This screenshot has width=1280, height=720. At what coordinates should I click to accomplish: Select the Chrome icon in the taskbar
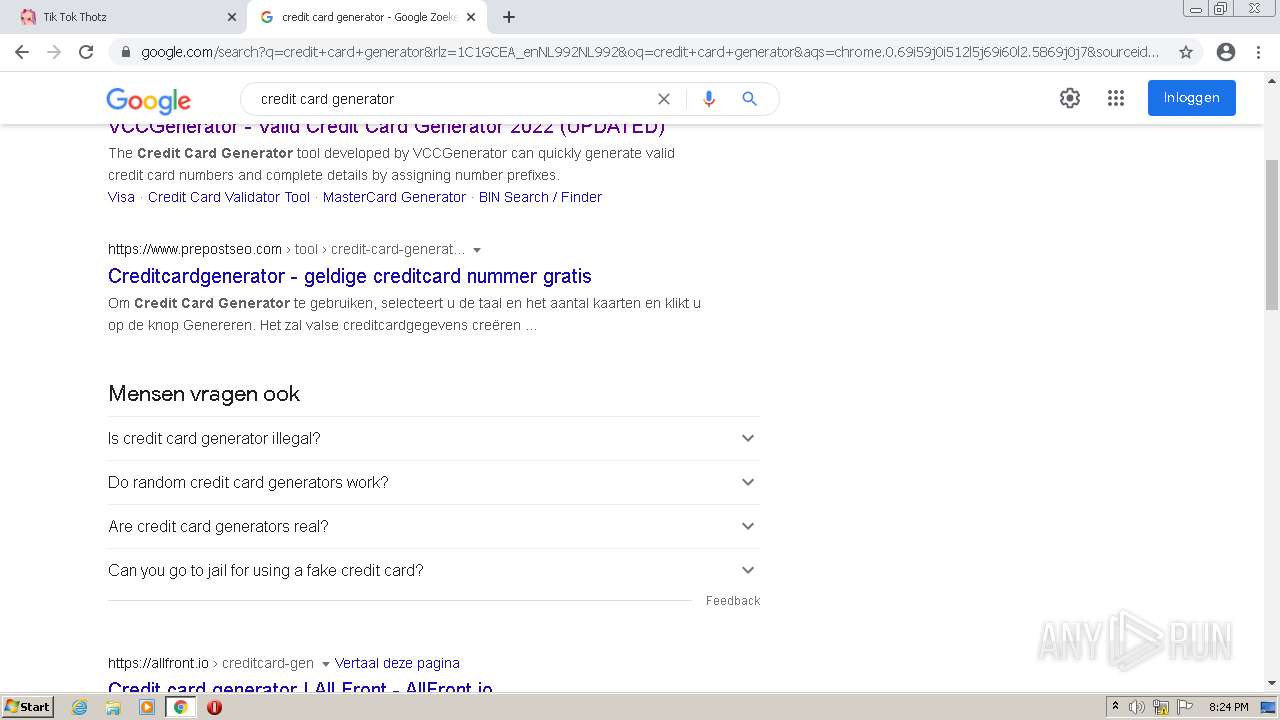click(x=181, y=707)
